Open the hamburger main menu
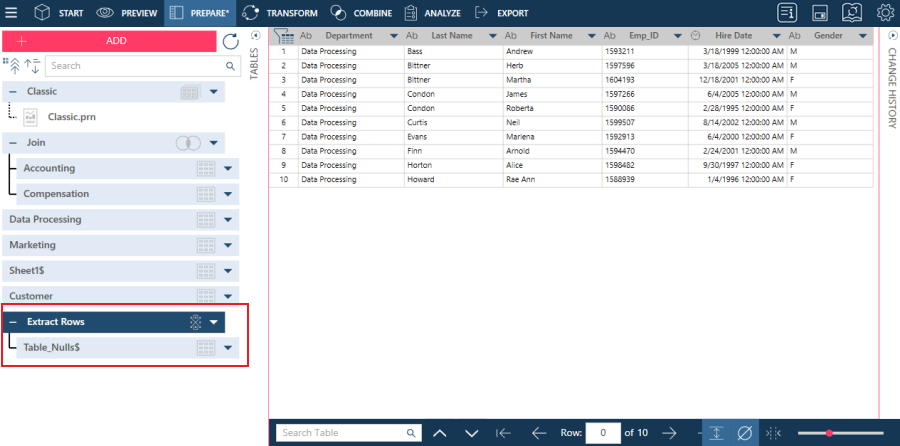The image size is (900, 446). (11, 13)
